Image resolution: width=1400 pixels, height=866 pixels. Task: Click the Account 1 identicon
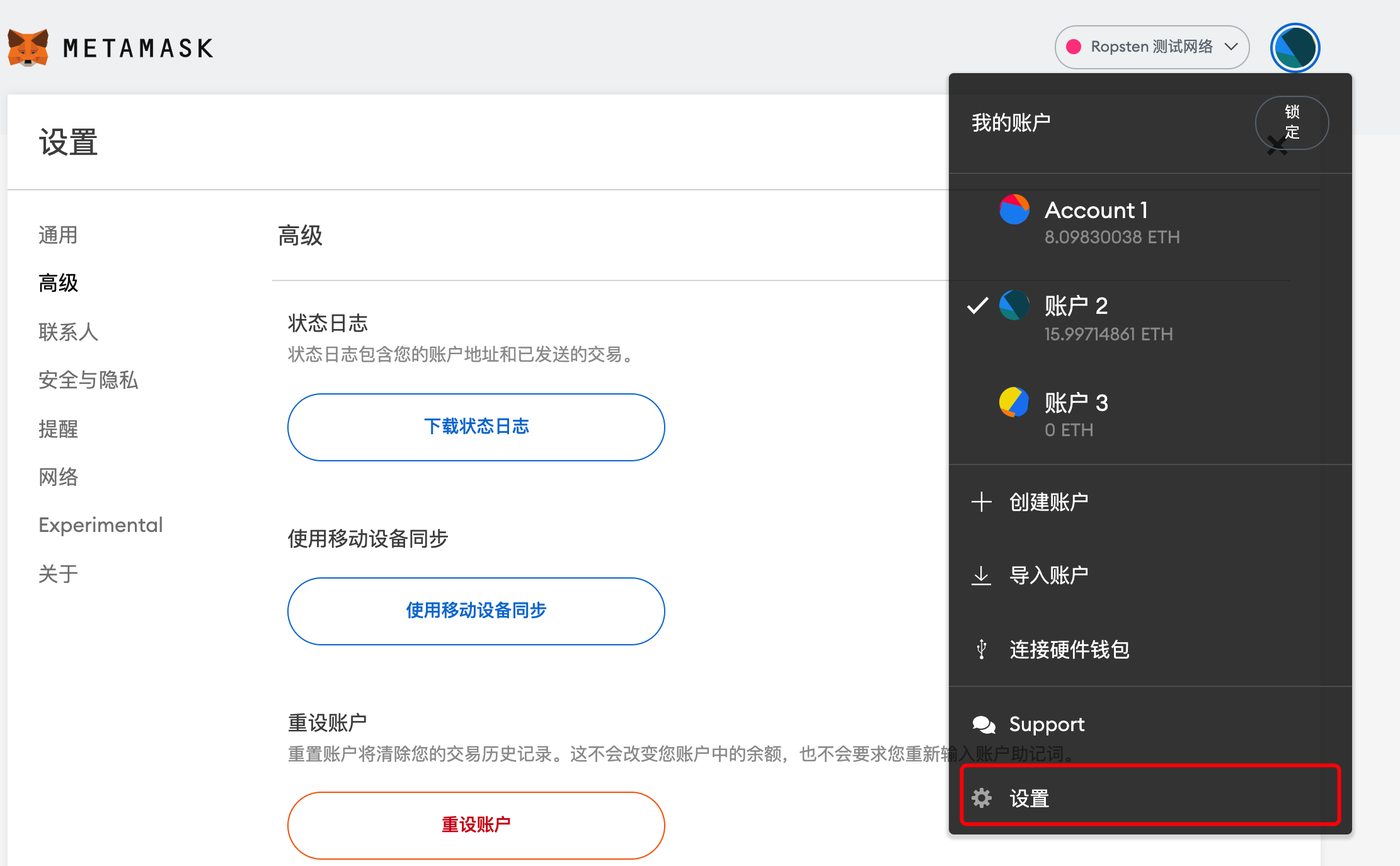1014,210
